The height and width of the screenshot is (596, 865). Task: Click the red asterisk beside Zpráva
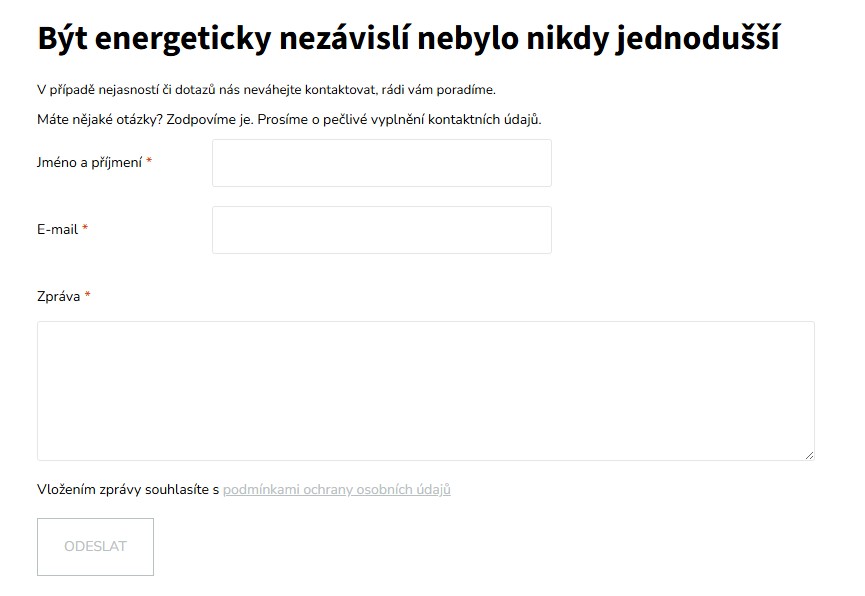click(x=88, y=296)
